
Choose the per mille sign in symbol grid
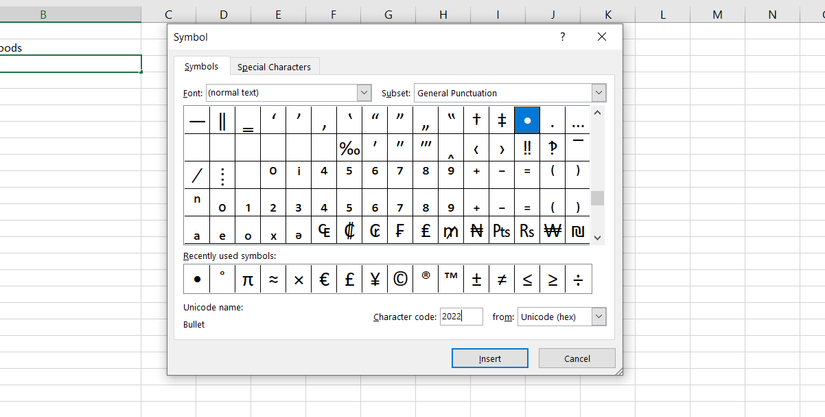click(x=349, y=148)
